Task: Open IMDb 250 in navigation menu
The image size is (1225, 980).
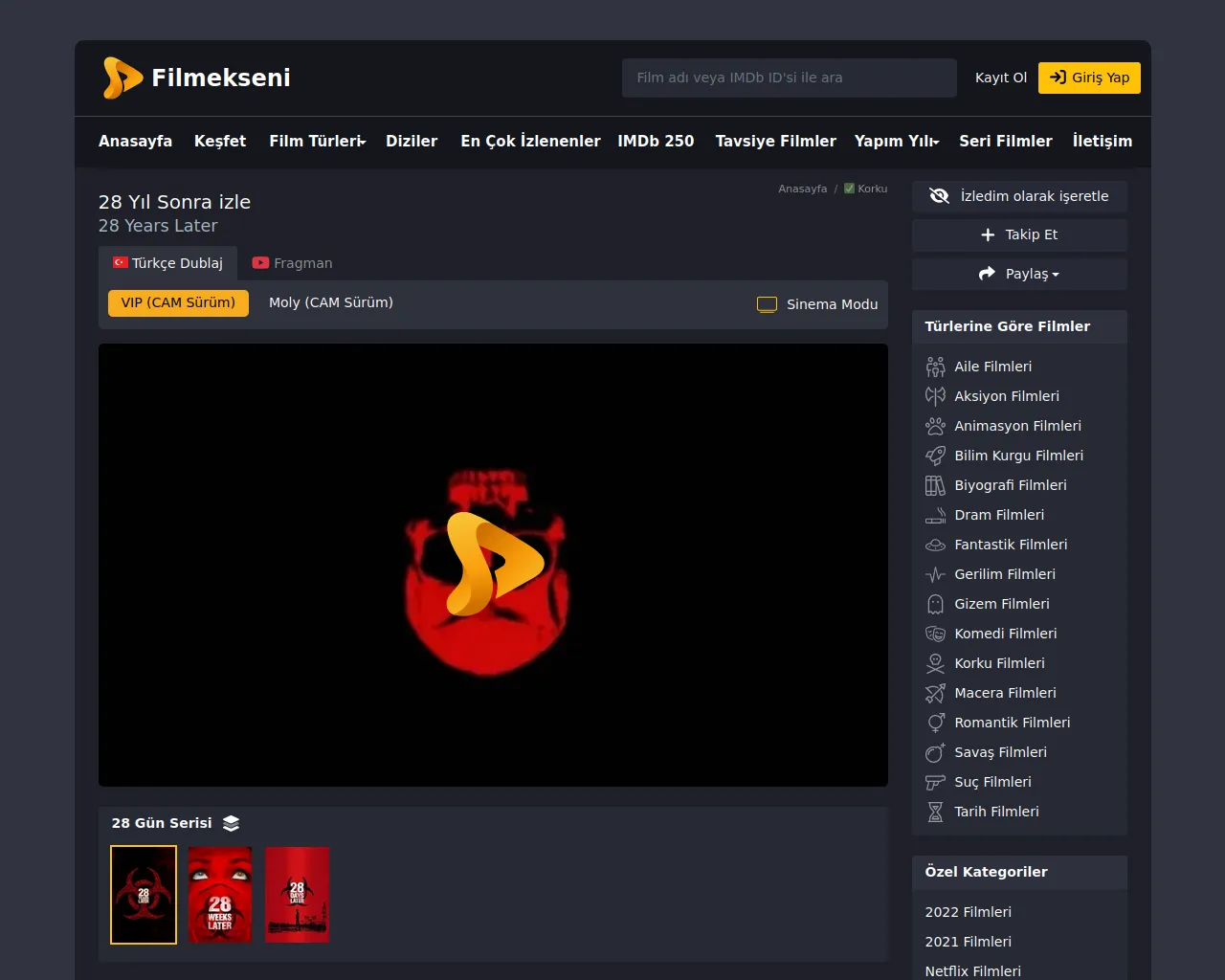Action: 656,141
